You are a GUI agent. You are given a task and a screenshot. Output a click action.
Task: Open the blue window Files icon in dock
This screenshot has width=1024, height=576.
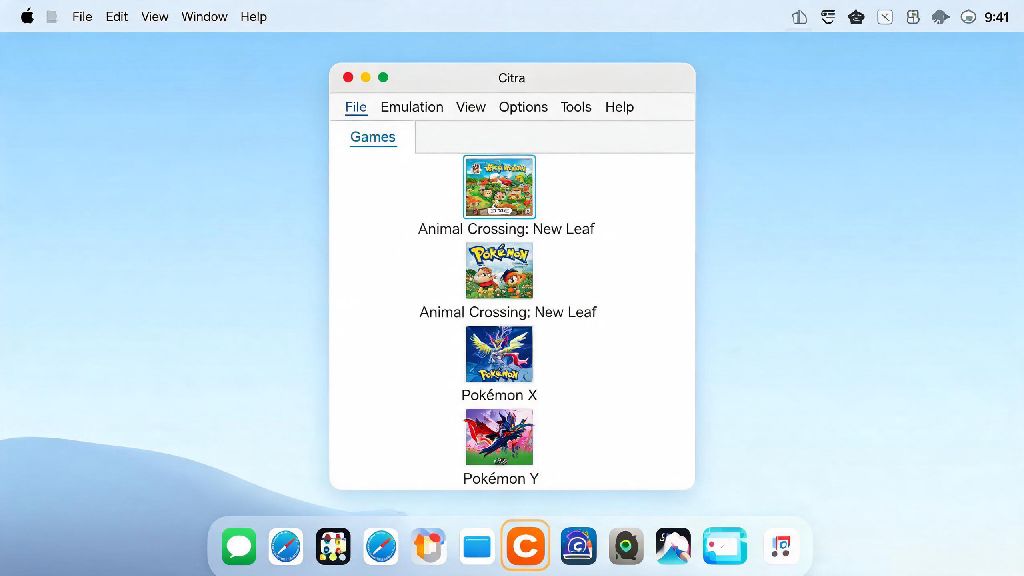coord(477,547)
